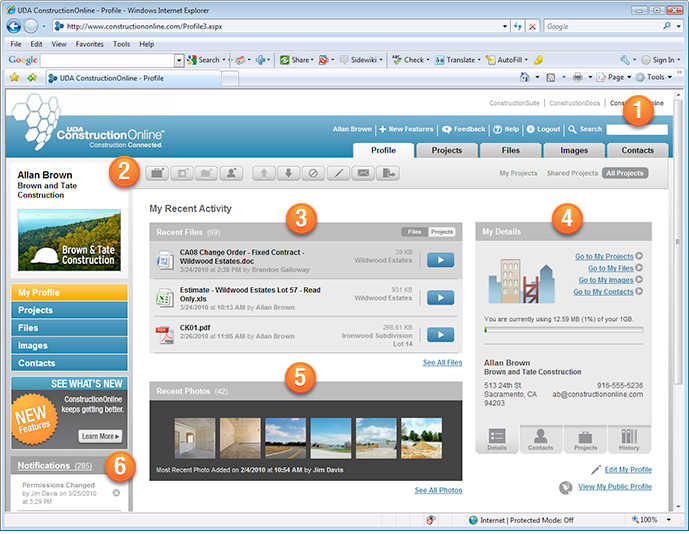The height and width of the screenshot is (534, 689).
Task: Click Edit My Profile link
Action: pyautogui.click(x=628, y=470)
